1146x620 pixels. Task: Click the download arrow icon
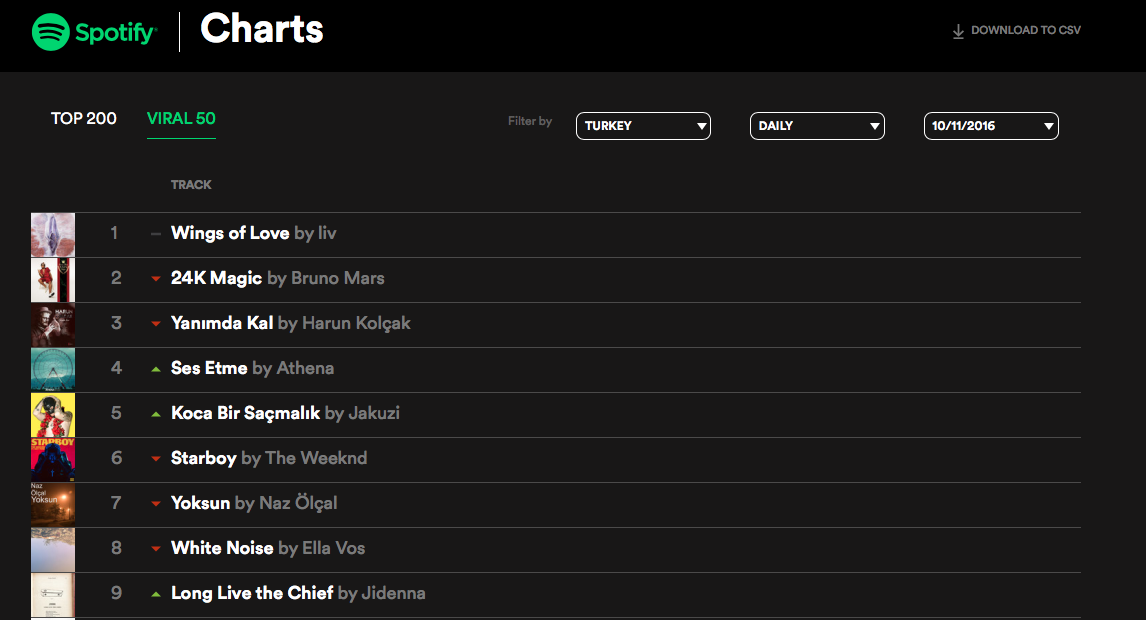pos(958,31)
